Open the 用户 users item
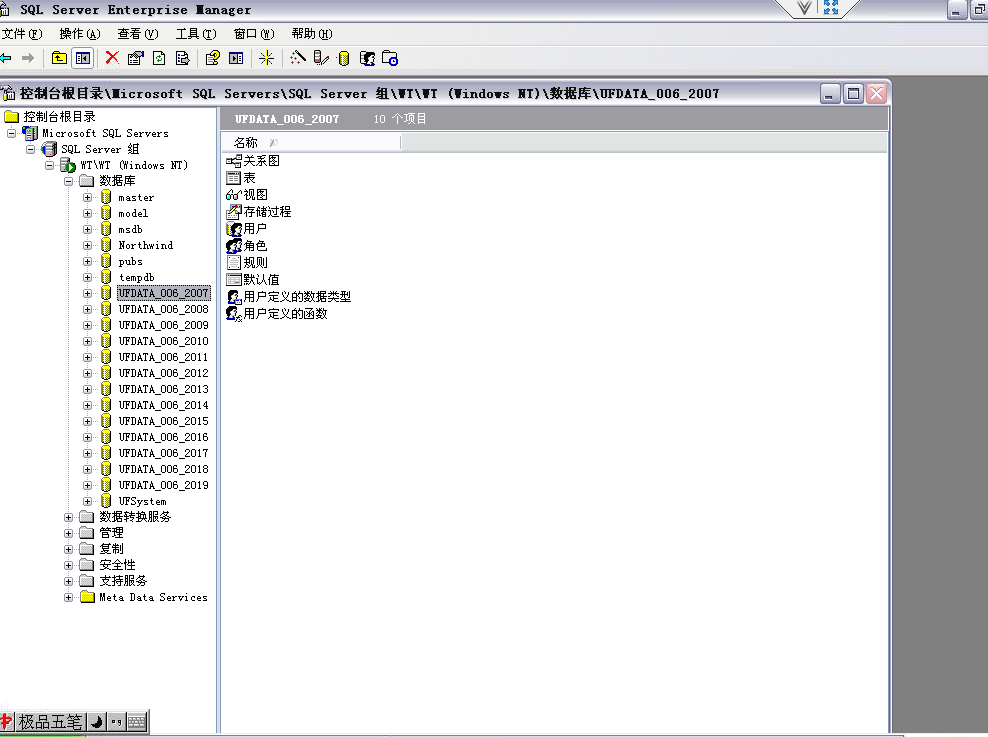The height and width of the screenshot is (737, 988). (x=247, y=229)
